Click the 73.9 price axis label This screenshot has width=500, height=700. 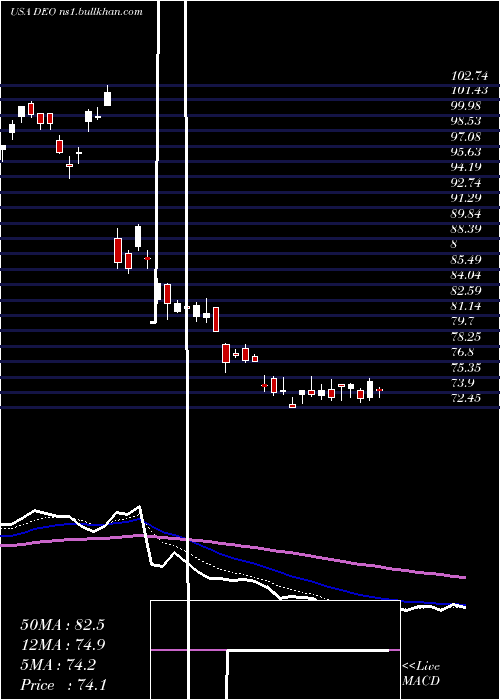[463, 383]
